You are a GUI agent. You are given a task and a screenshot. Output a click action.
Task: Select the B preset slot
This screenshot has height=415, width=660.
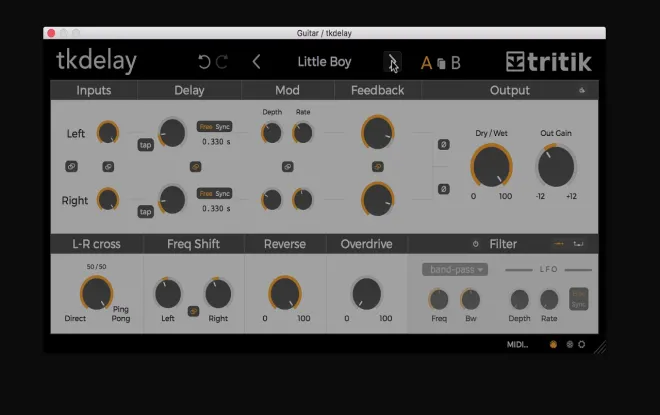456,63
